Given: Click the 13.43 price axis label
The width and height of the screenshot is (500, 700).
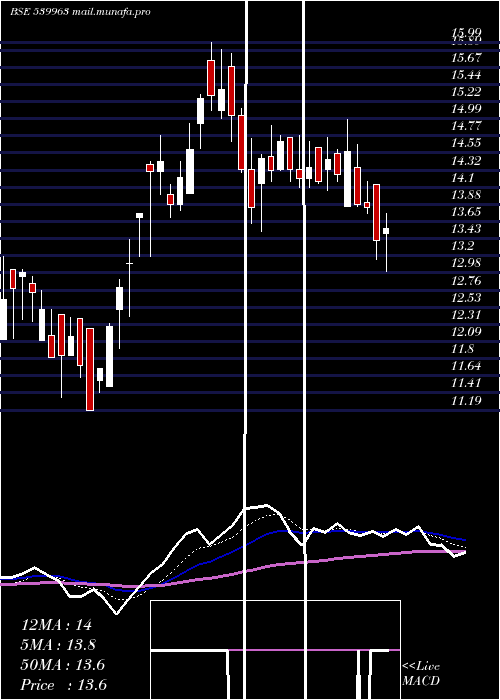Looking at the screenshot, I should (x=467, y=229).
